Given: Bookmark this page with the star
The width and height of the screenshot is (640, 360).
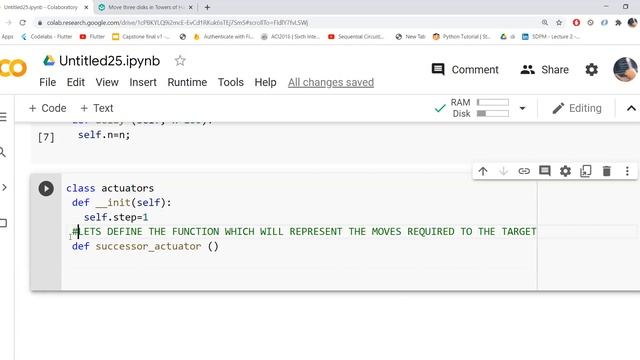Looking at the screenshot, I should pyautogui.click(x=559, y=23).
